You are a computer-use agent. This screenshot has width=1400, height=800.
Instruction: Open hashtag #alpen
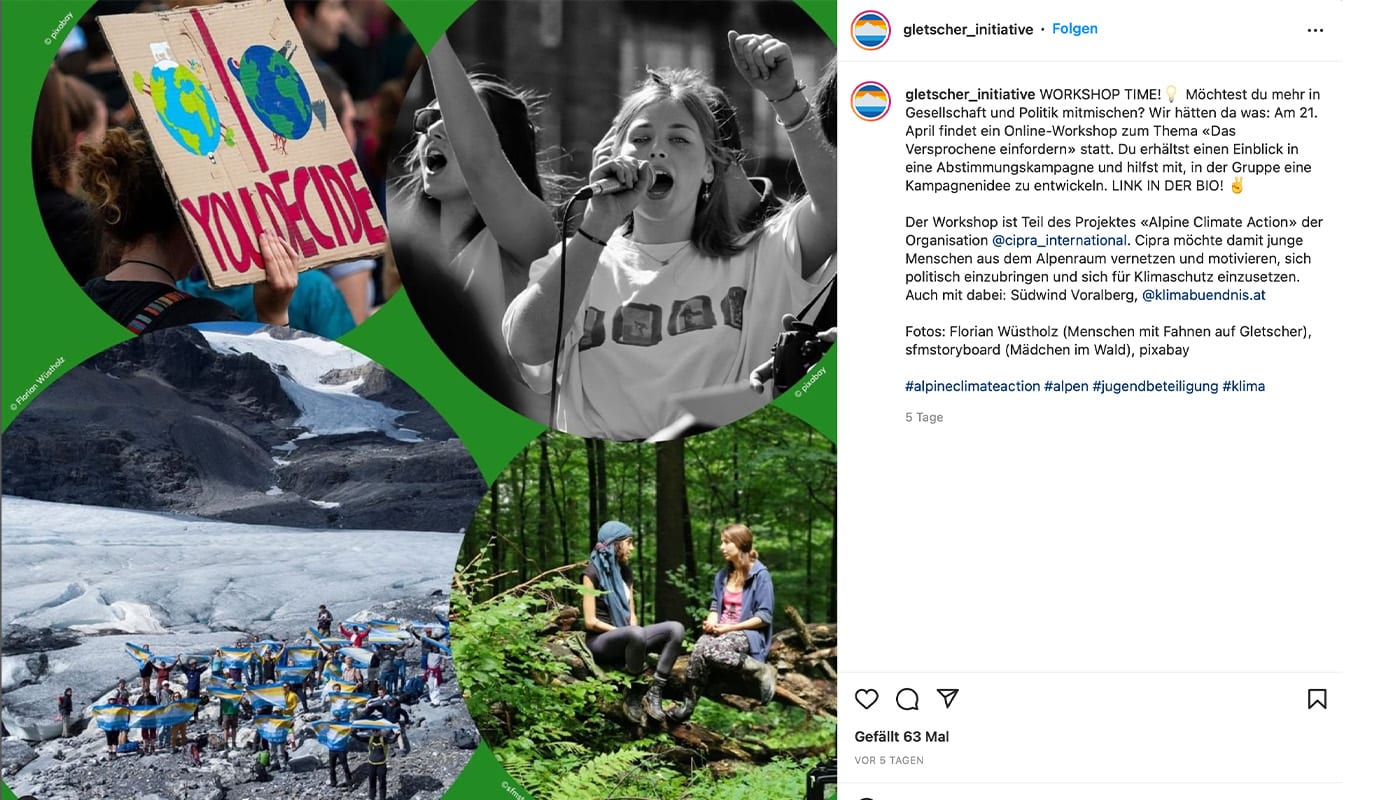[1066, 386]
